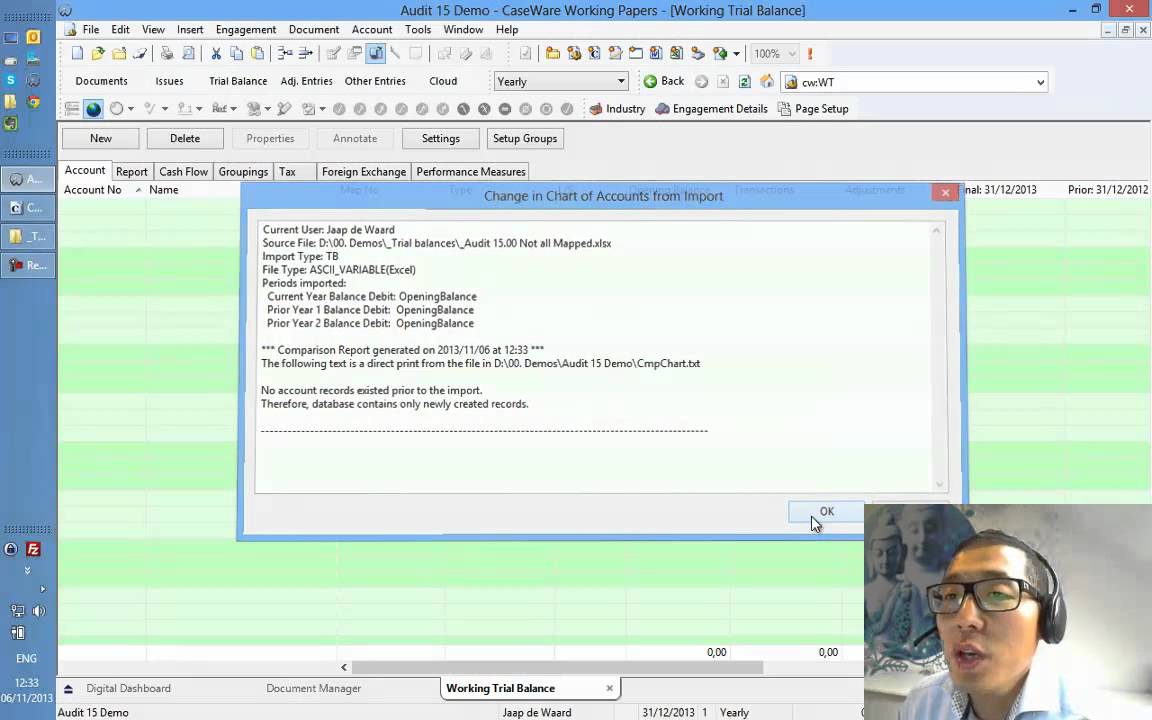Click the FileZilla icon in the system tray
The image size is (1152, 720).
pyautogui.click(x=33, y=549)
